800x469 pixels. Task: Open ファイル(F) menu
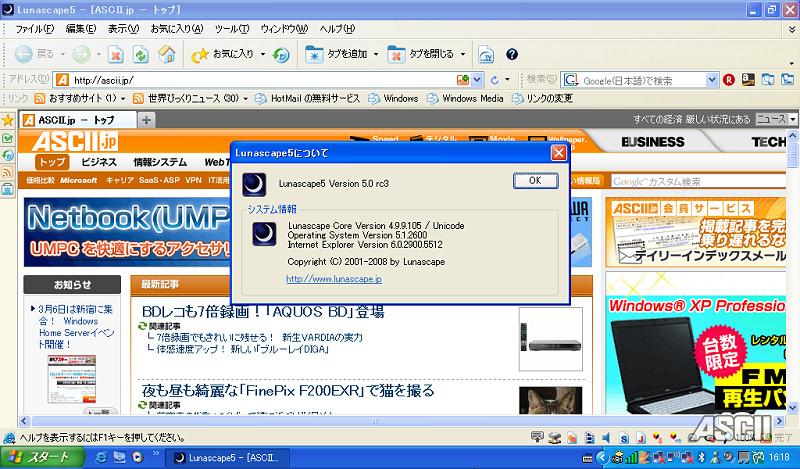(x=34, y=29)
